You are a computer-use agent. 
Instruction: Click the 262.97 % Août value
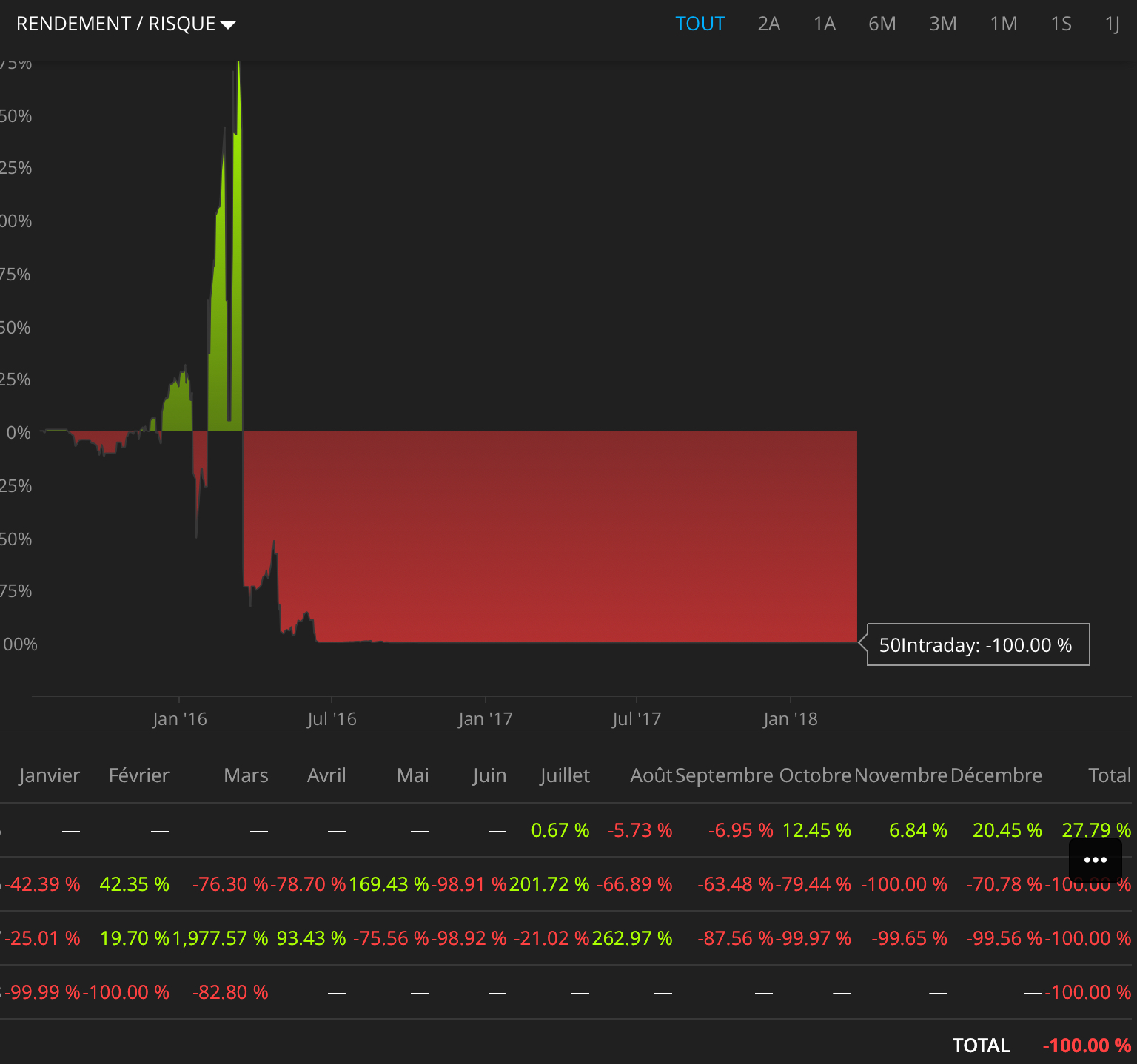pyautogui.click(x=632, y=938)
